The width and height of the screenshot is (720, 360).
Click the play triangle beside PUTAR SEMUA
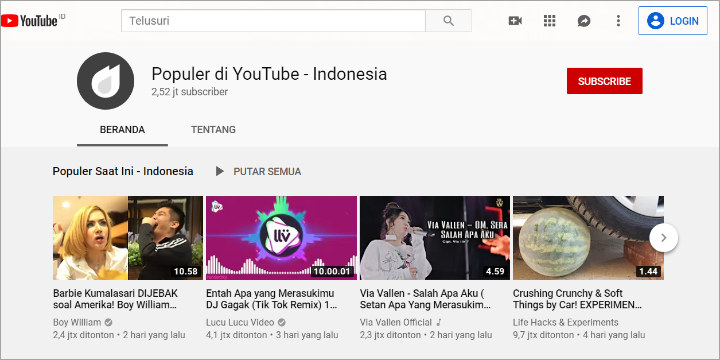coord(219,171)
